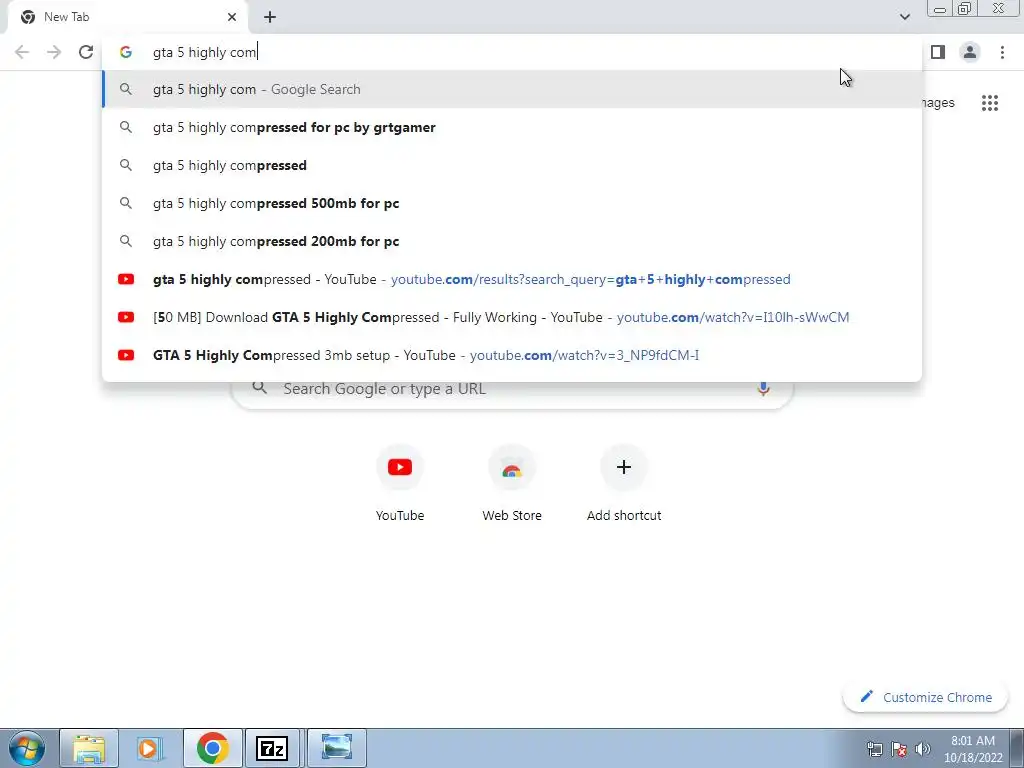Open the Action Center flag icon
The height and width of the screenshot is (768, 1024).
click(x=899, y=749)
